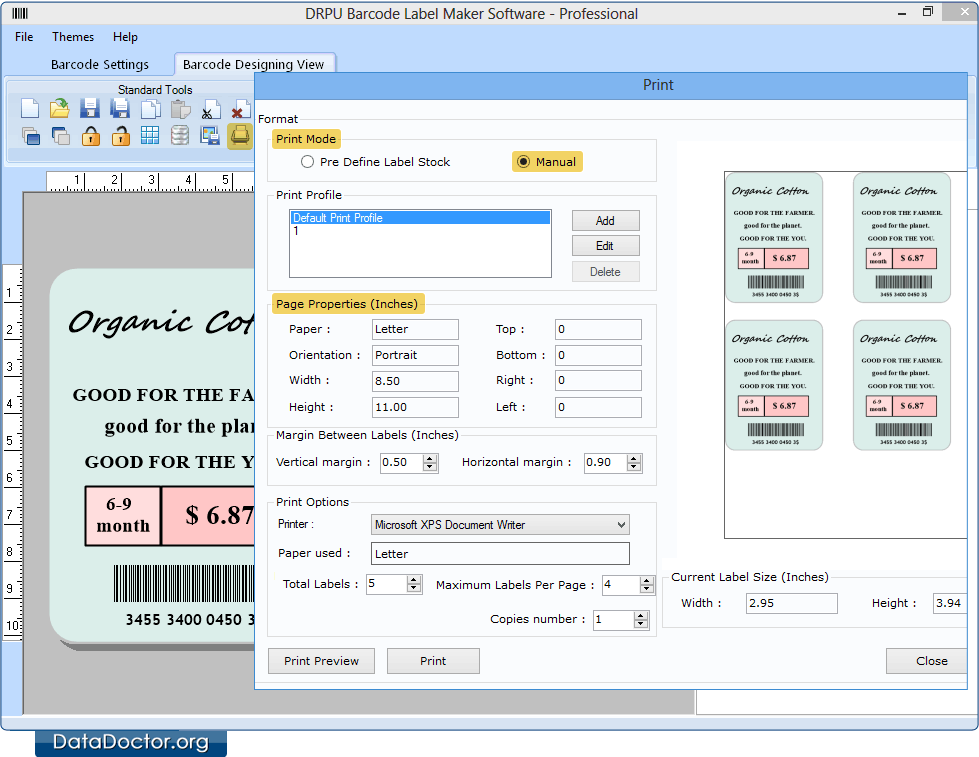Open the Help menu
The width and height of the screenshot is (979, 757).
[125, 37]
